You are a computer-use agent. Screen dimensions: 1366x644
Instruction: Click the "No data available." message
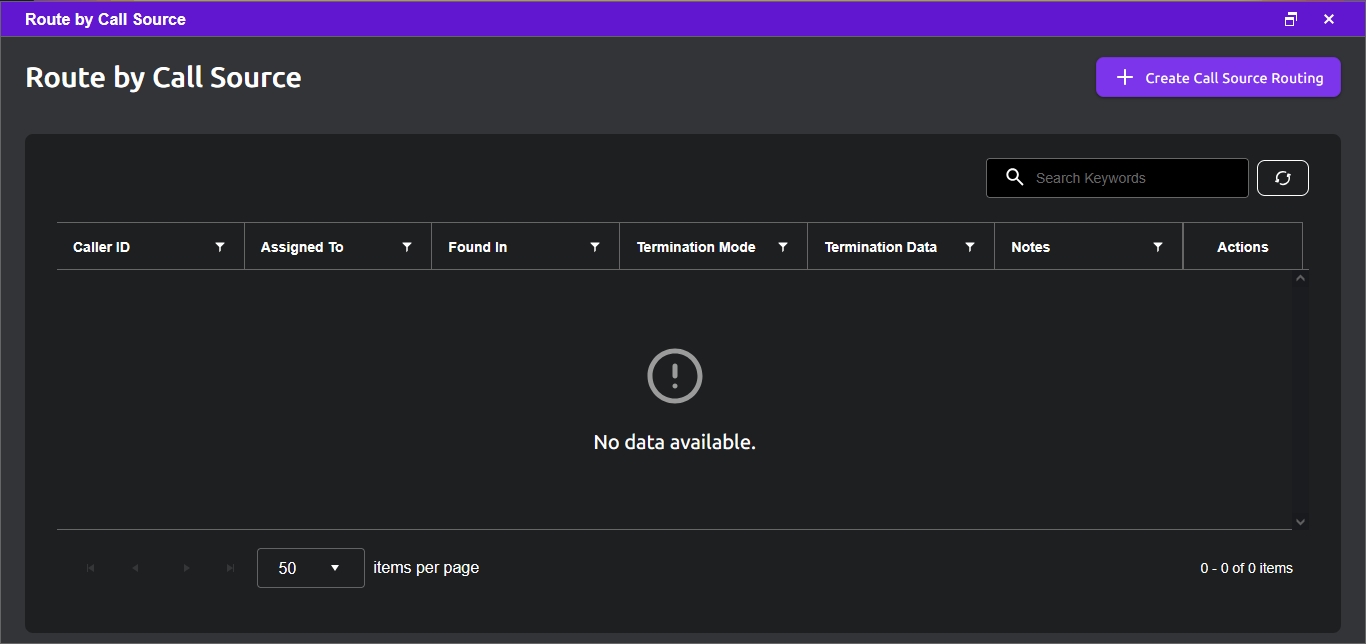pos(675,442)
